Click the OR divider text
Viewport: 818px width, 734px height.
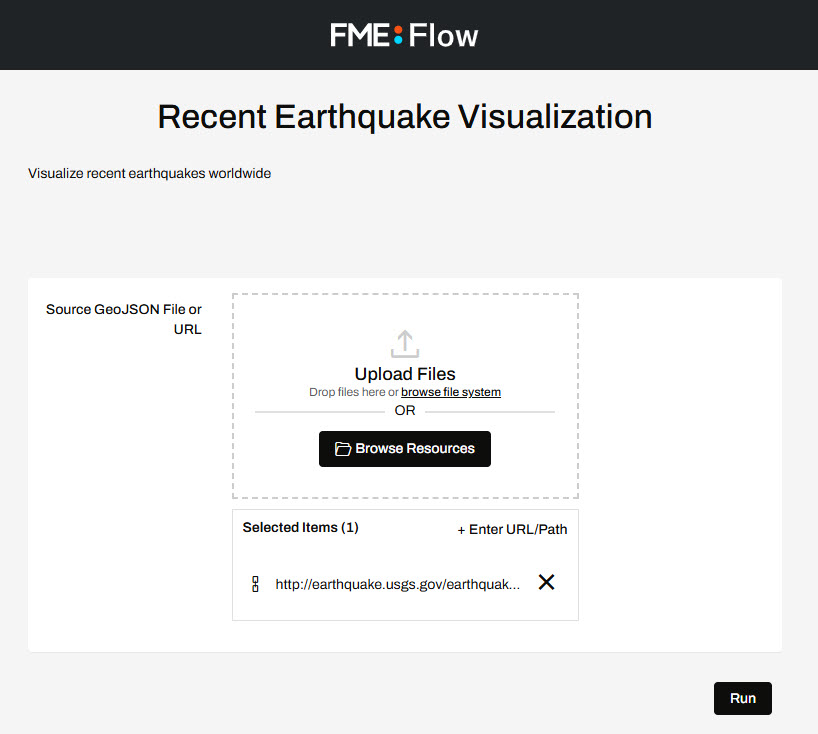point(404,410)
